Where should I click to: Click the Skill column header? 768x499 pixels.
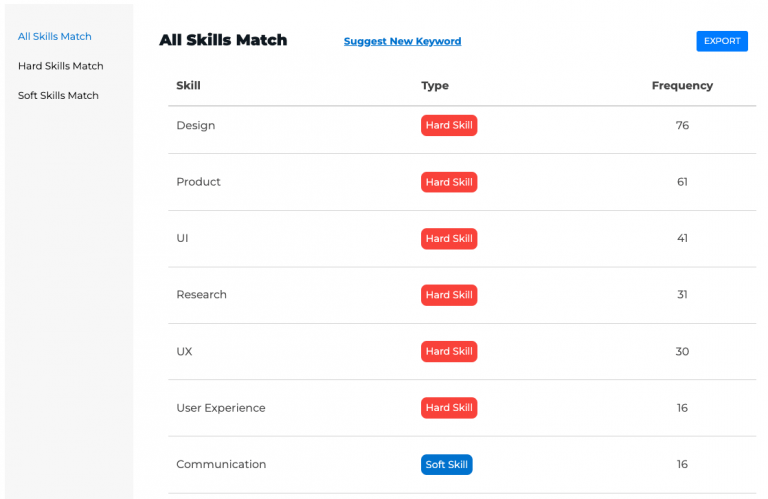(x=188, y=86)
